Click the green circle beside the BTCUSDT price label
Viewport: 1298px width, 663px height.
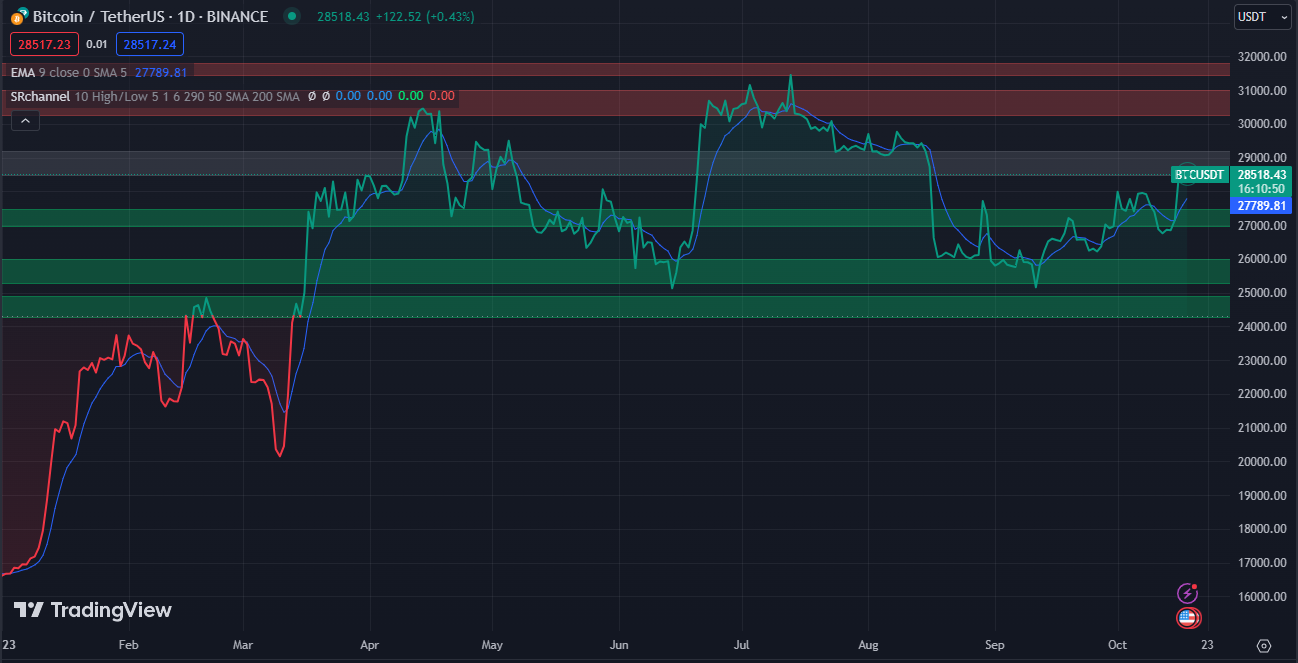1186,174
